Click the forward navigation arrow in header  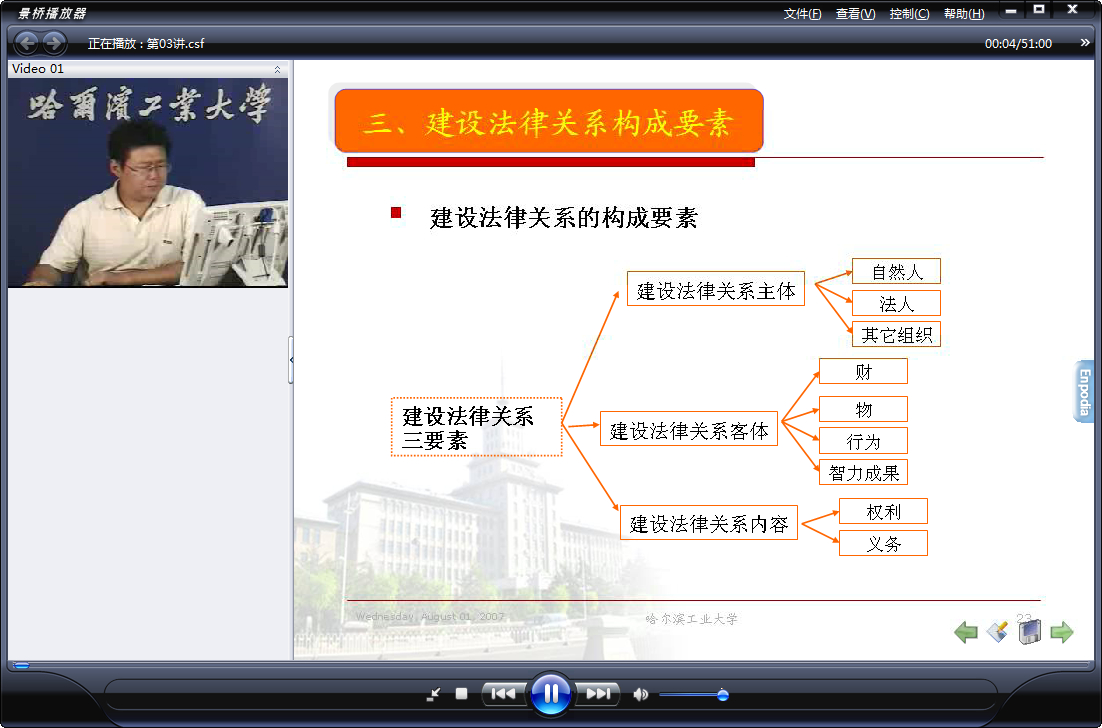click(x=53, y=44)
